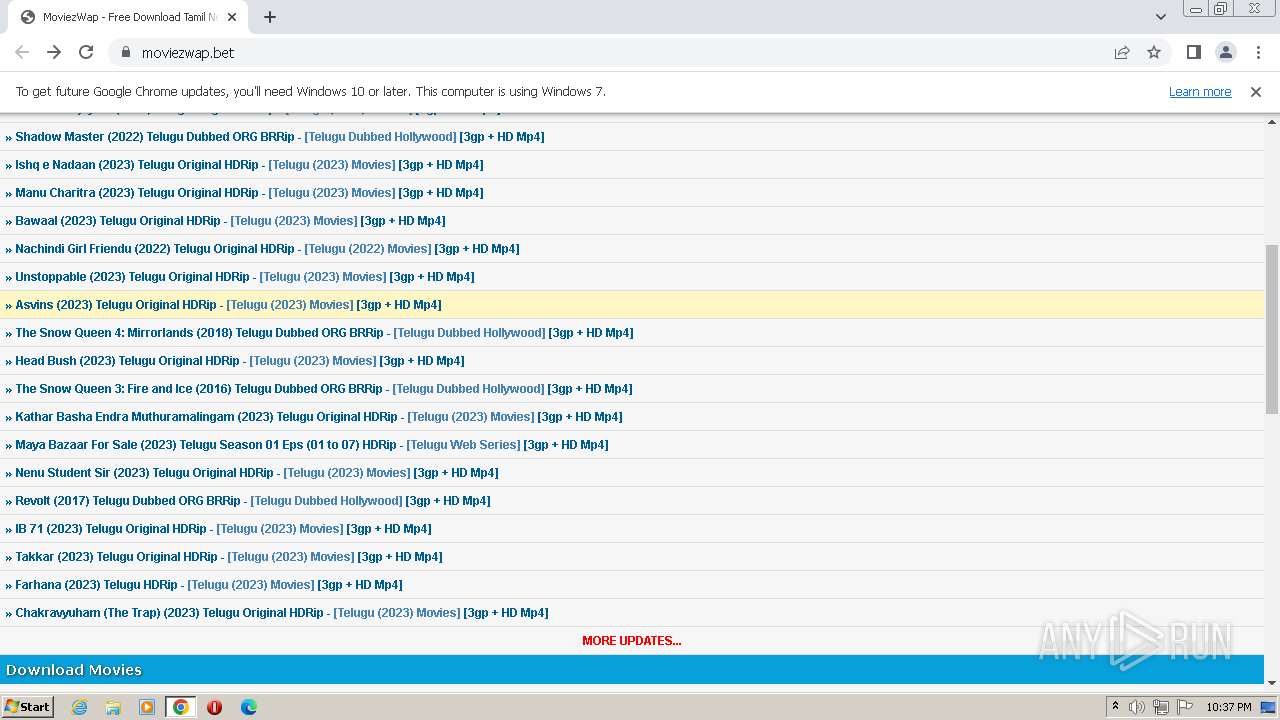This screenshot has height=720, width=1280.
Task: Reload the moviezwap.bet page
Action: click(86, 52)
